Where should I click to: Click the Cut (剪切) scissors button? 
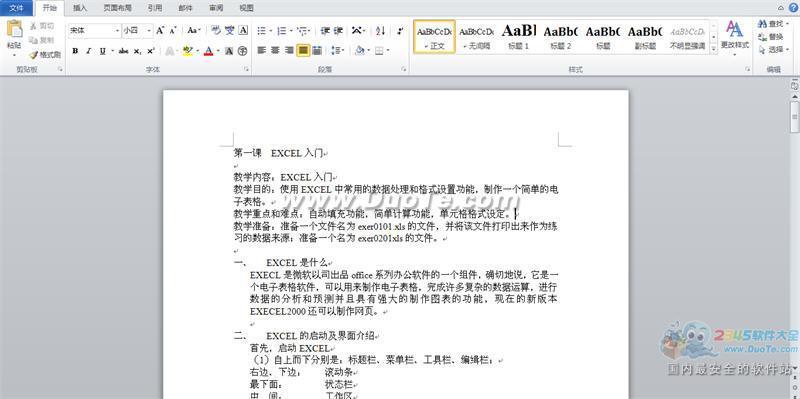42,26
